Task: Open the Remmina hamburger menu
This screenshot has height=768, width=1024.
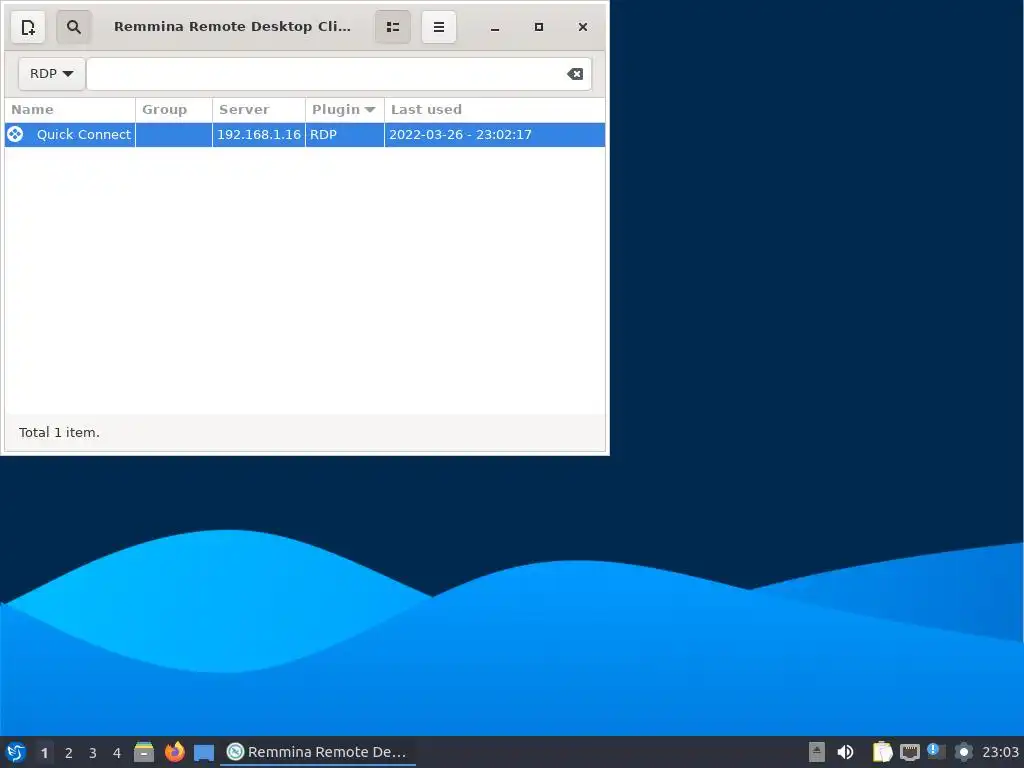Action: coord(439,27)
